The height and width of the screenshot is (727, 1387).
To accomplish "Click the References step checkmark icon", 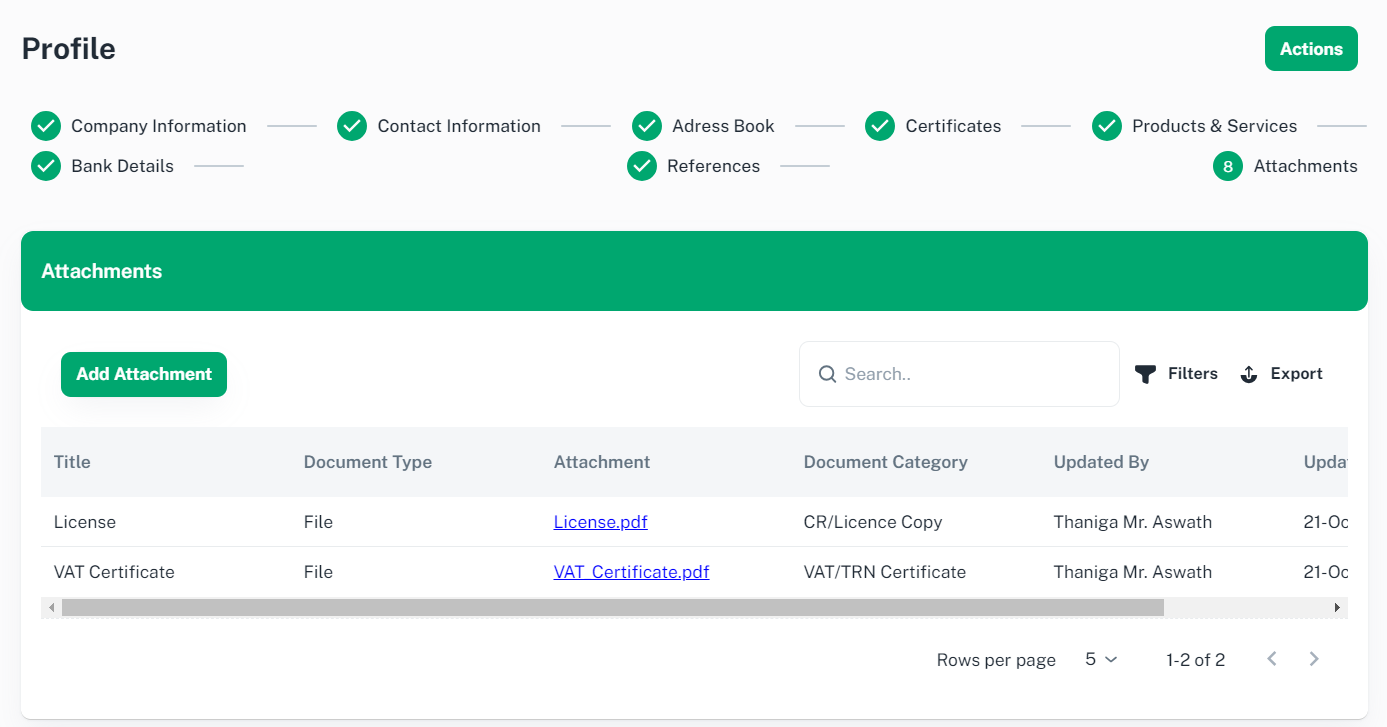I will coord(642,166).
